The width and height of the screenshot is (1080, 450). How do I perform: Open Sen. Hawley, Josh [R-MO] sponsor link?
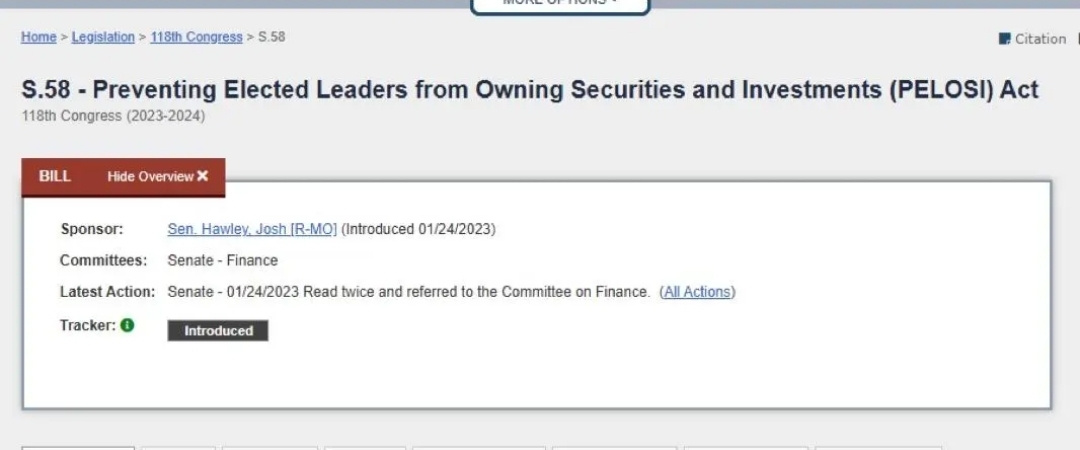pos(252,229)
